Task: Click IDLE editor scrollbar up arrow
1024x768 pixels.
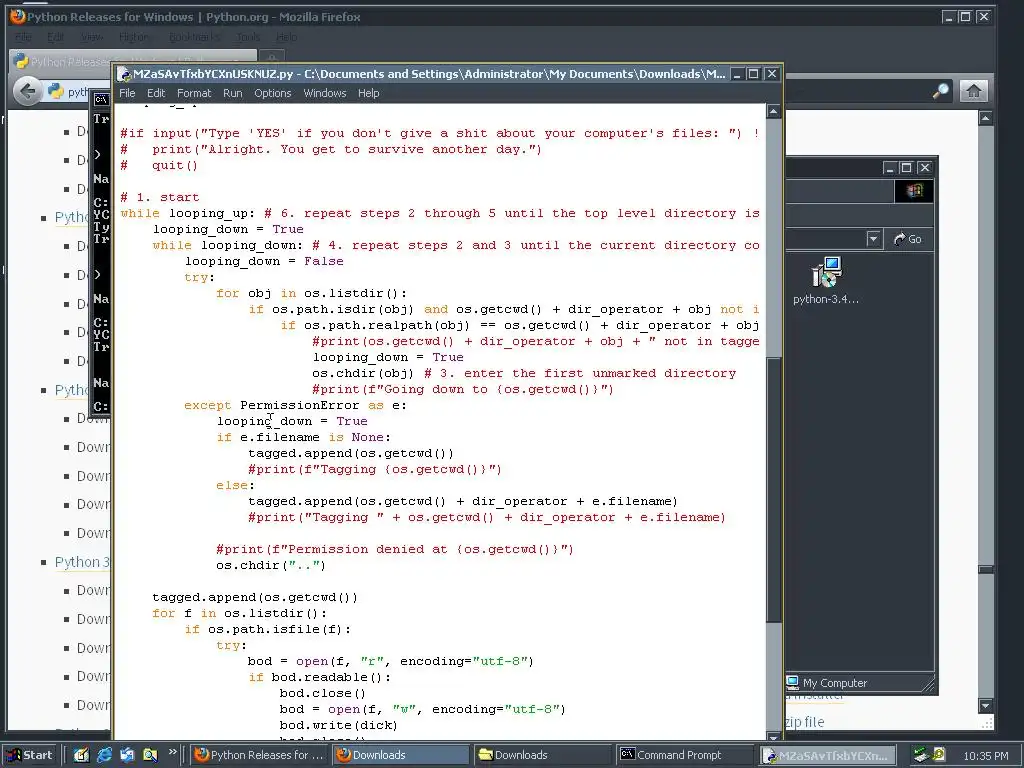Action: 774,112
